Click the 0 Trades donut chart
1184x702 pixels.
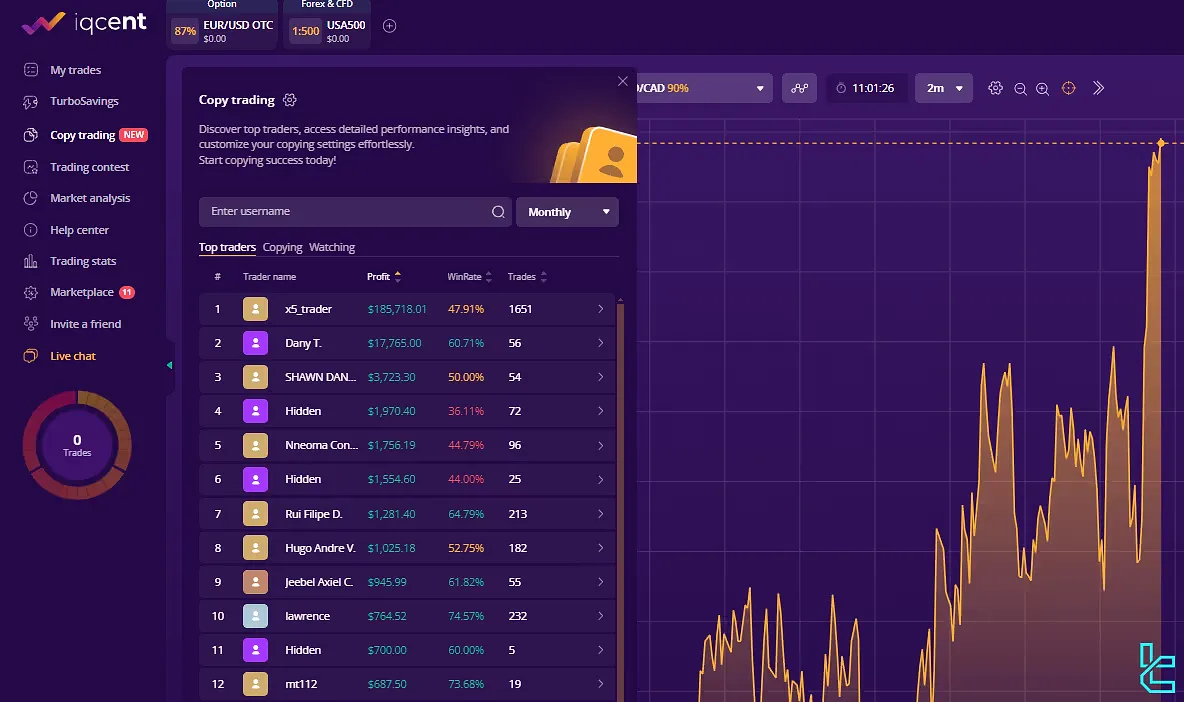(x=77, y=445)
